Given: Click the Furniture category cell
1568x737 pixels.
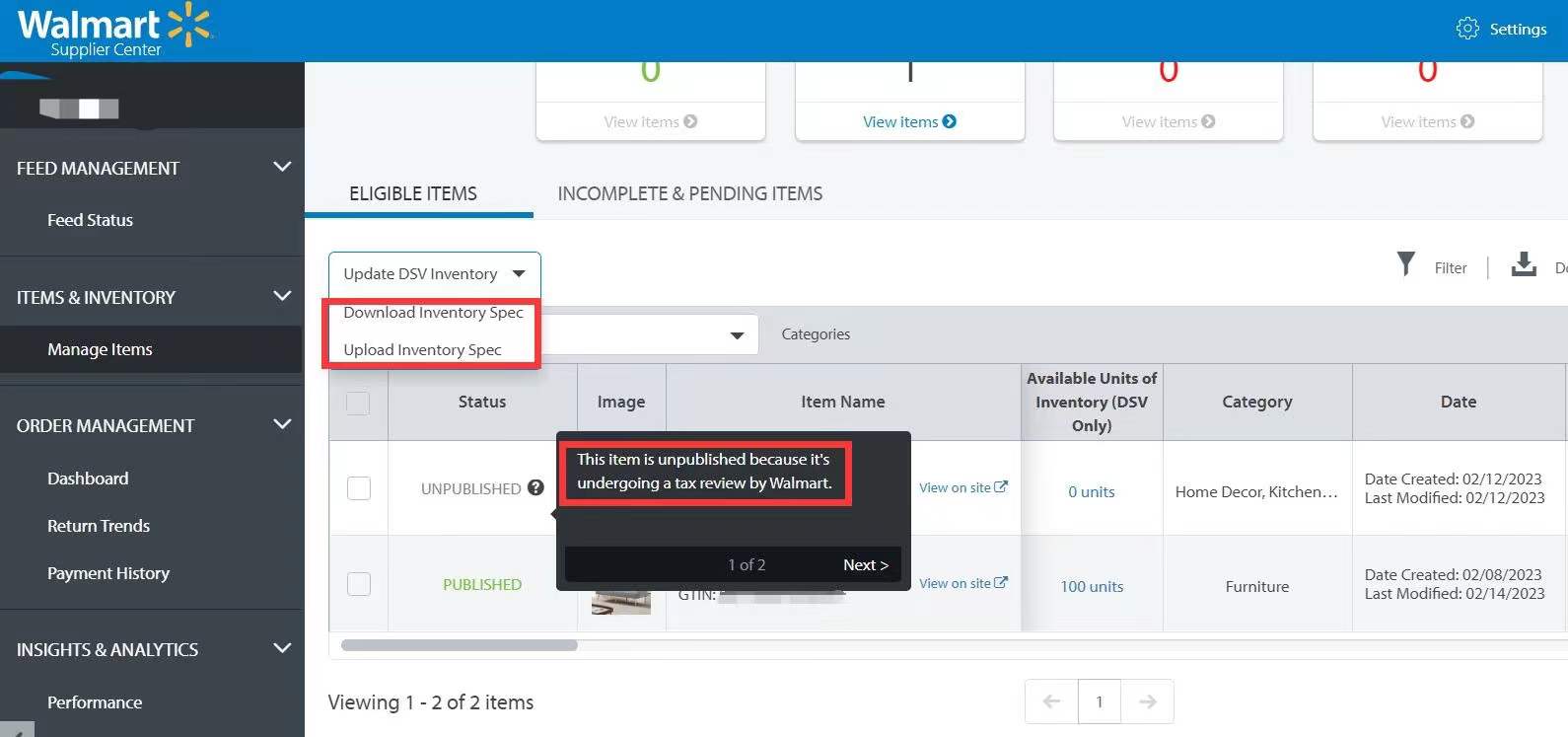Looking at the screenshot, I should [x=1257, y=586].
